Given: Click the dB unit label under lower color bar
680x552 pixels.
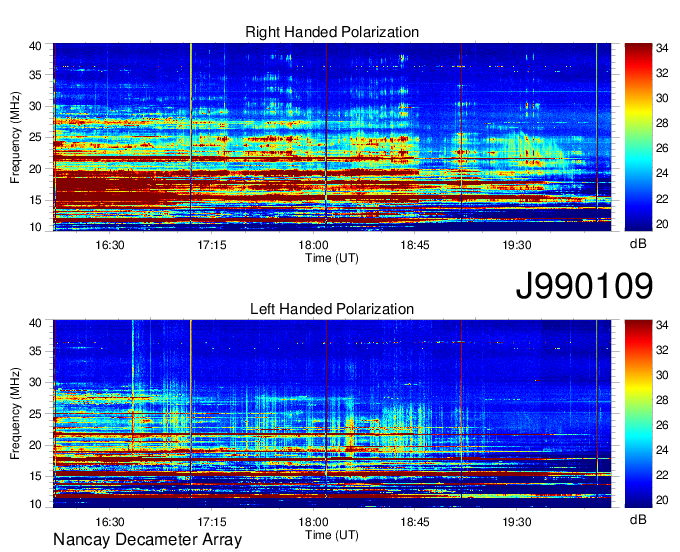Looking at the screenshot, I should tap(638, 520).
